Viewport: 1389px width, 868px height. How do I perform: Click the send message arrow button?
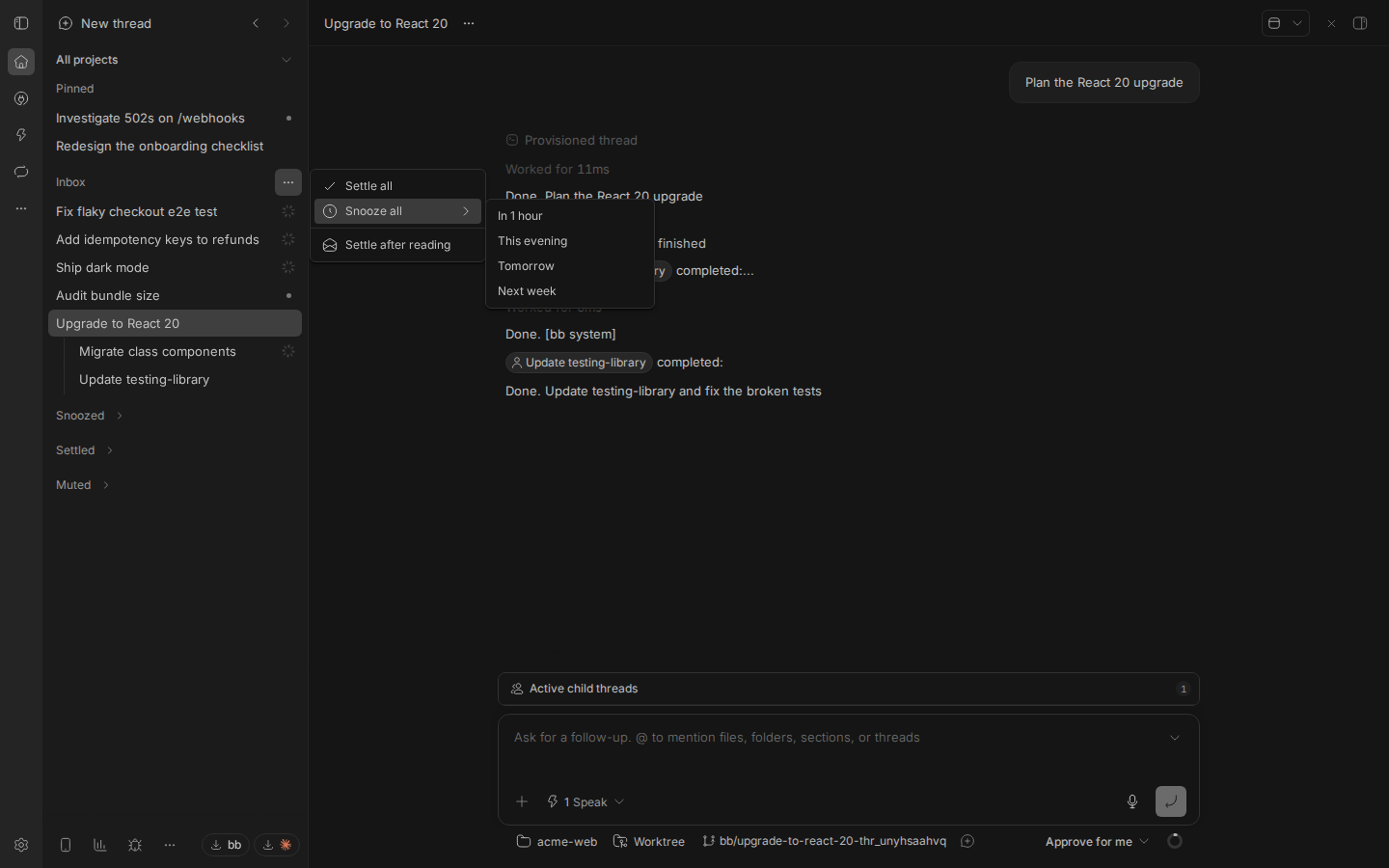pyautogui.click(x=1171, y=801)
